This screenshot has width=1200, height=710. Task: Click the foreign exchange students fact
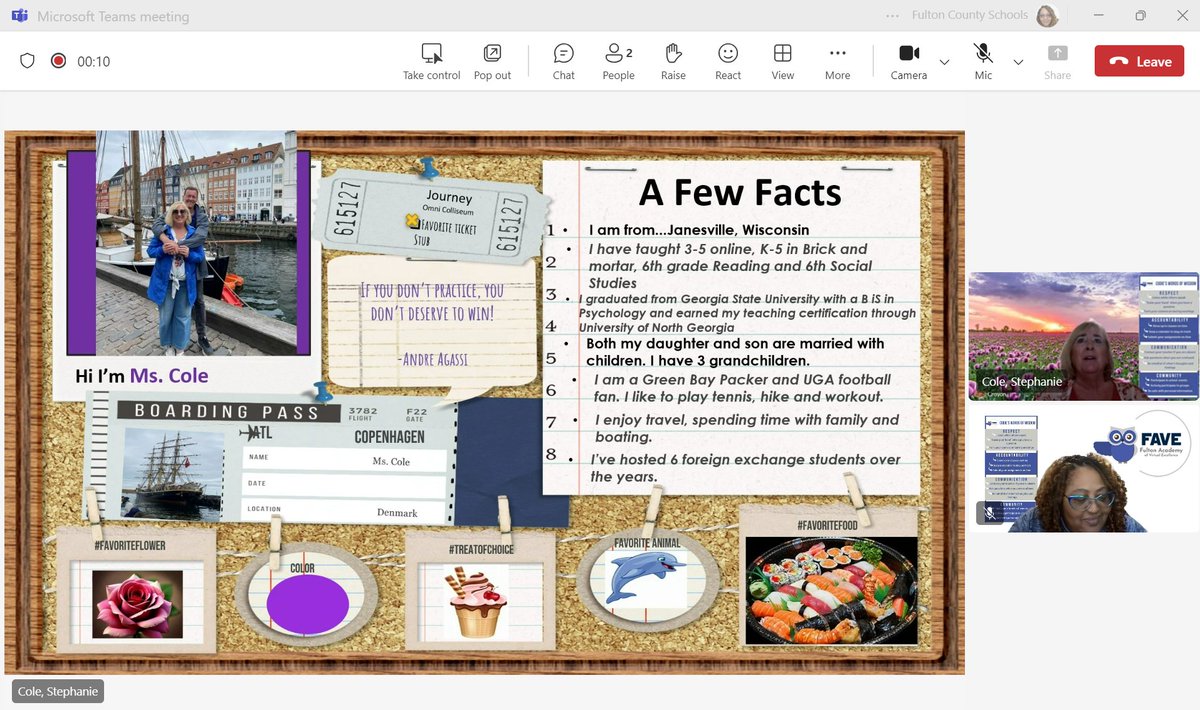coord(745,468)
